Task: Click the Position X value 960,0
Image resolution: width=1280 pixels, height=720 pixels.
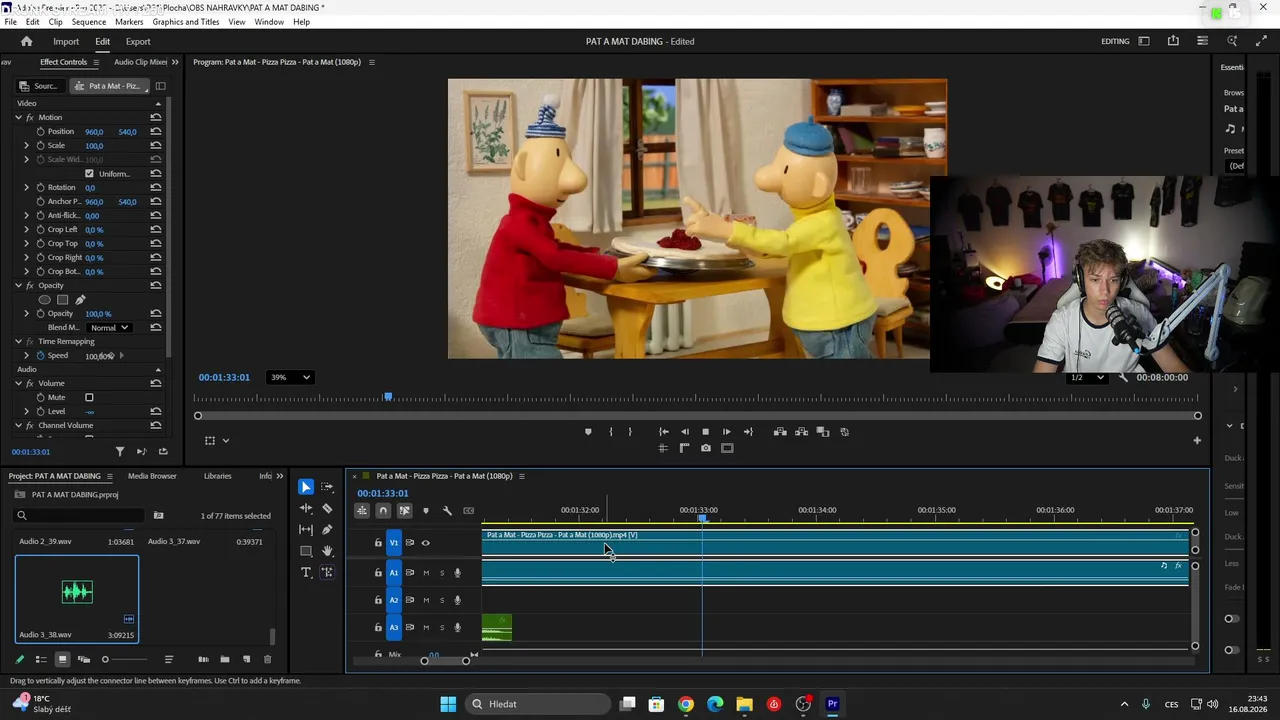Action: (x=94, y=132)
